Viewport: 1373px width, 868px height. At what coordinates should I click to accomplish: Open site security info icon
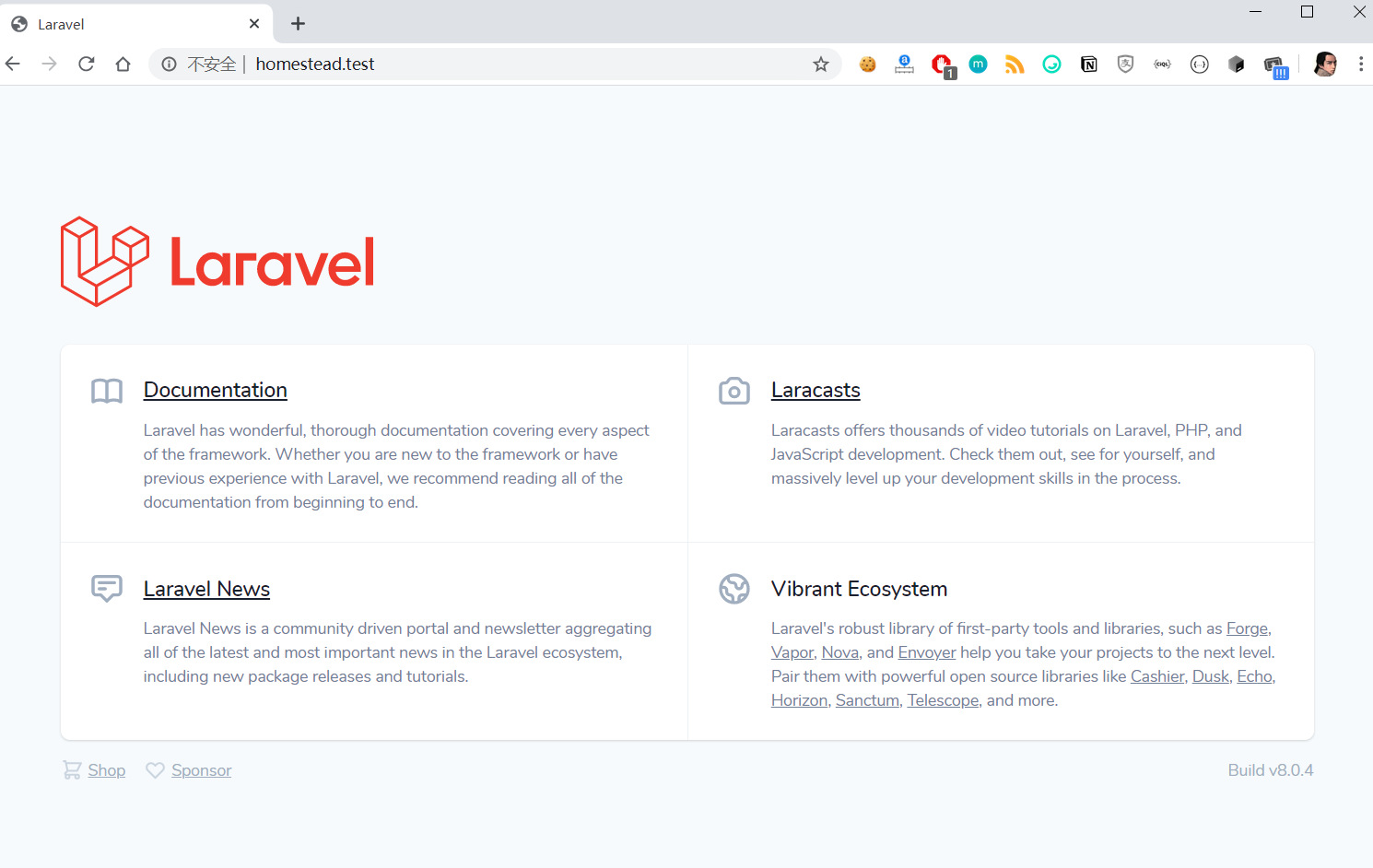170,64
